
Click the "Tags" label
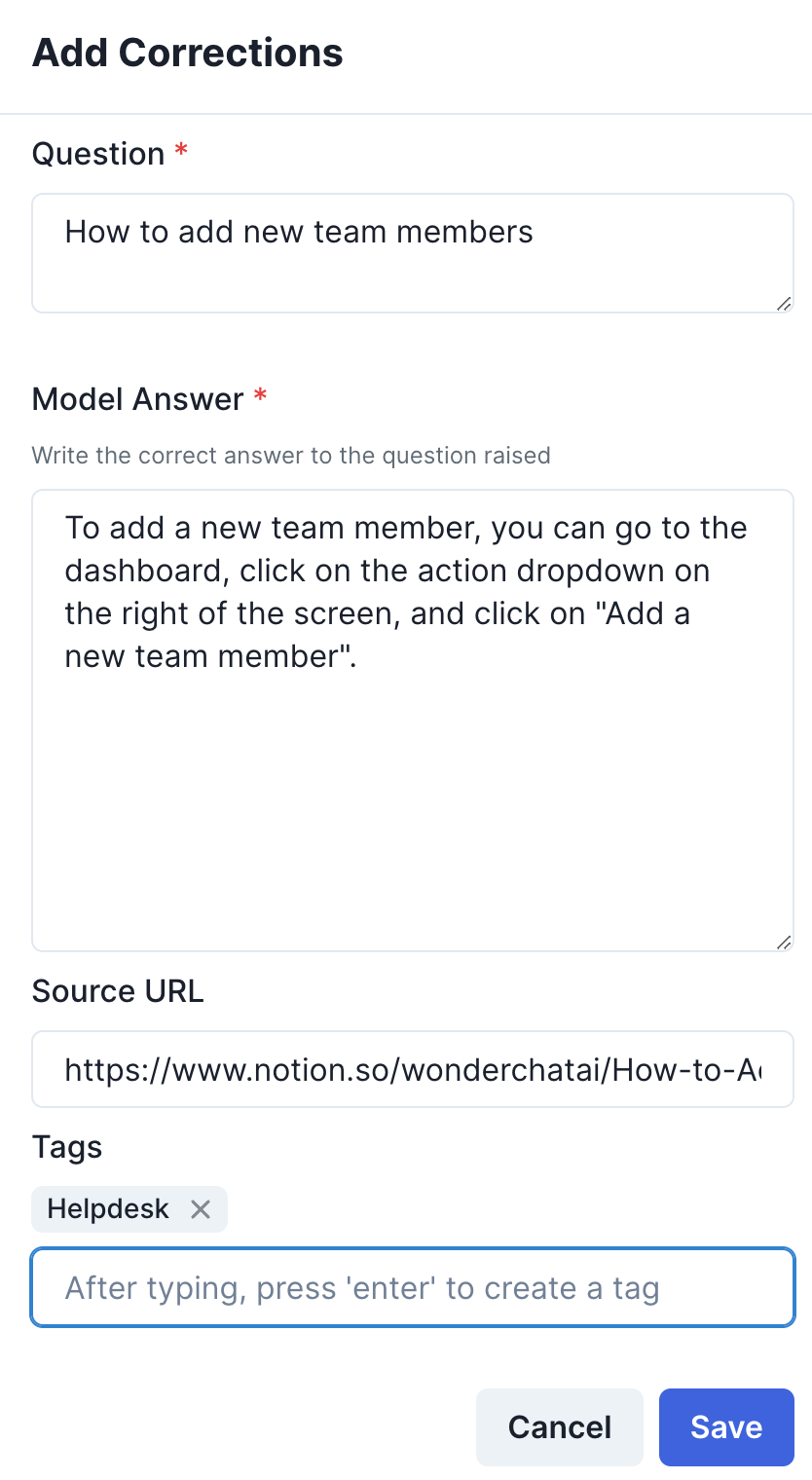coord(67,1147)
